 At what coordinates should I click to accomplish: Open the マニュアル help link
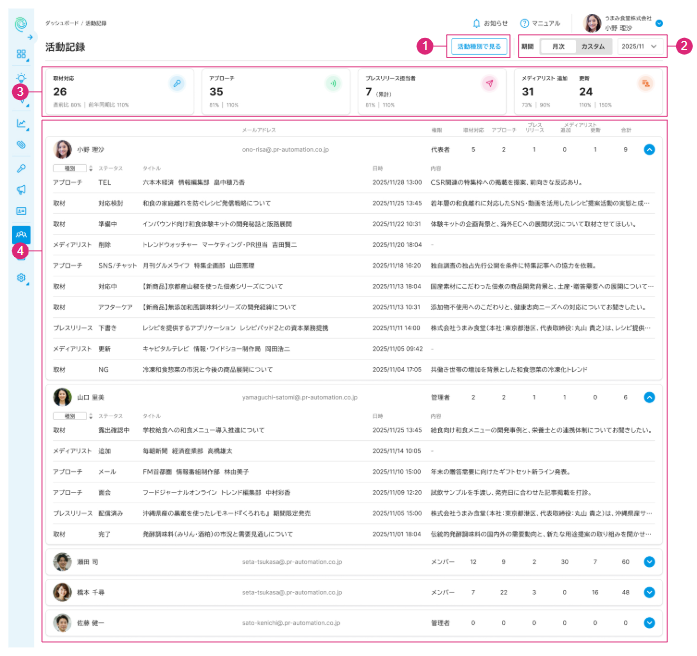coord(541,22)
